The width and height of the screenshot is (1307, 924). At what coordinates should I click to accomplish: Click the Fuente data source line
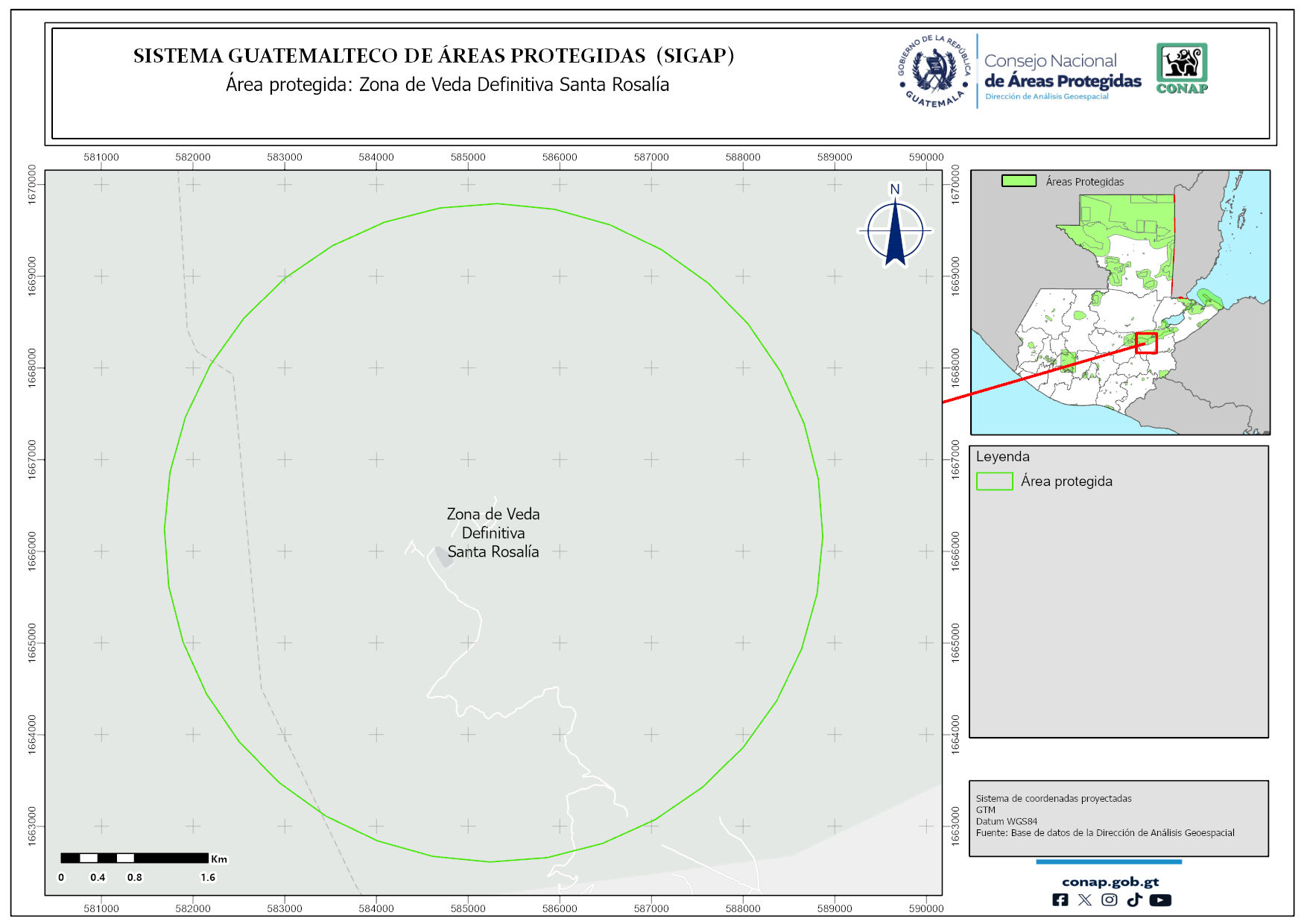coord(1104,832)
